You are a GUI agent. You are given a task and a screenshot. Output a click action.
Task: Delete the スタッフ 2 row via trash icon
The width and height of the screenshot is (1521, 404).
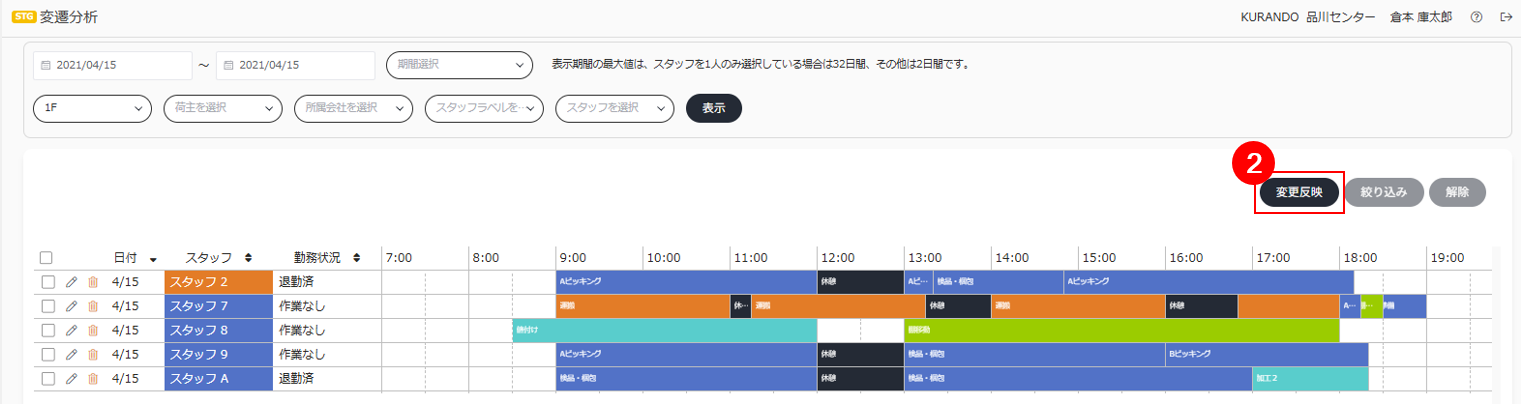93,282
